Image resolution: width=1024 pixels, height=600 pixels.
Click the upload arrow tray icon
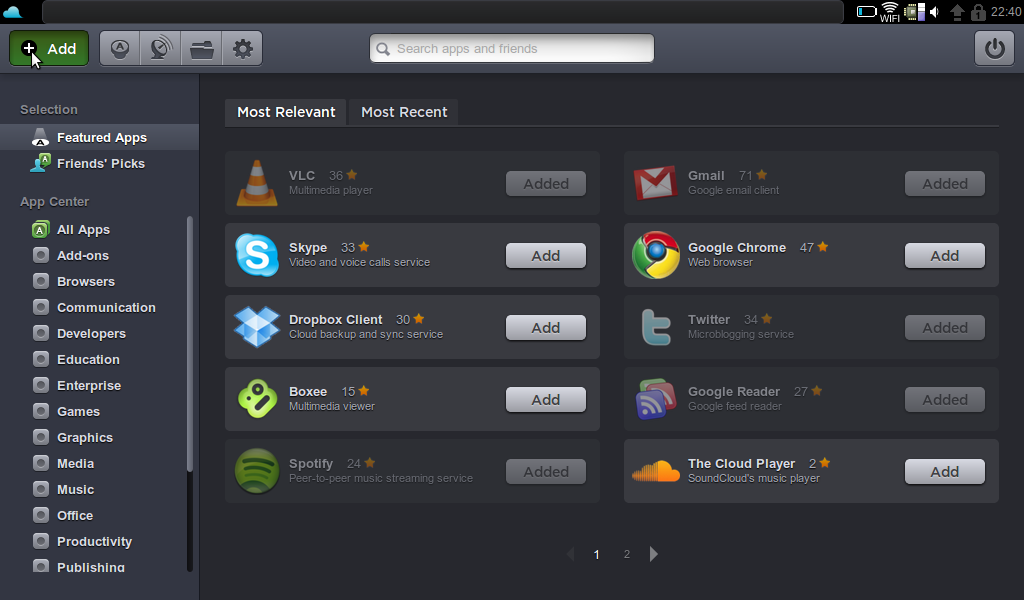pyautogui.click(x=957, y=12)
